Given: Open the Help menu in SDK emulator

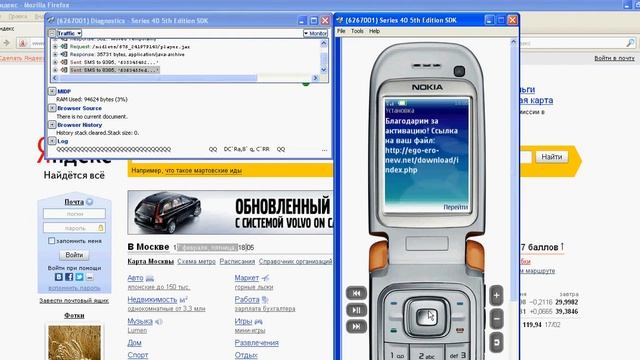Looking at the screenshot, I should click(374, 31).
